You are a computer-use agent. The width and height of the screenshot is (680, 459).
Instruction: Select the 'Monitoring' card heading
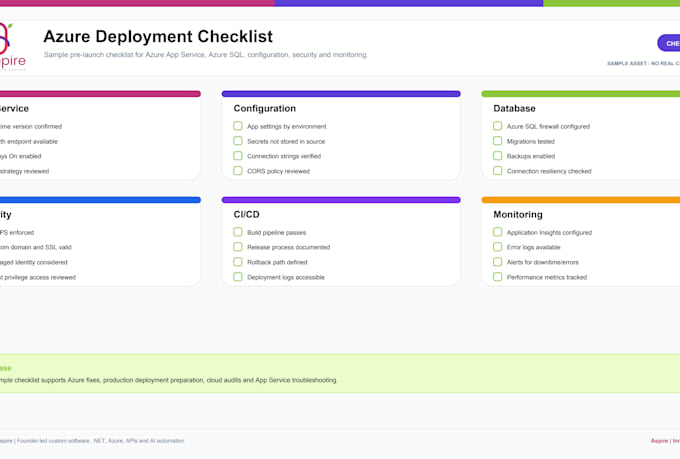pyautogui.click(x=518, y=214)
